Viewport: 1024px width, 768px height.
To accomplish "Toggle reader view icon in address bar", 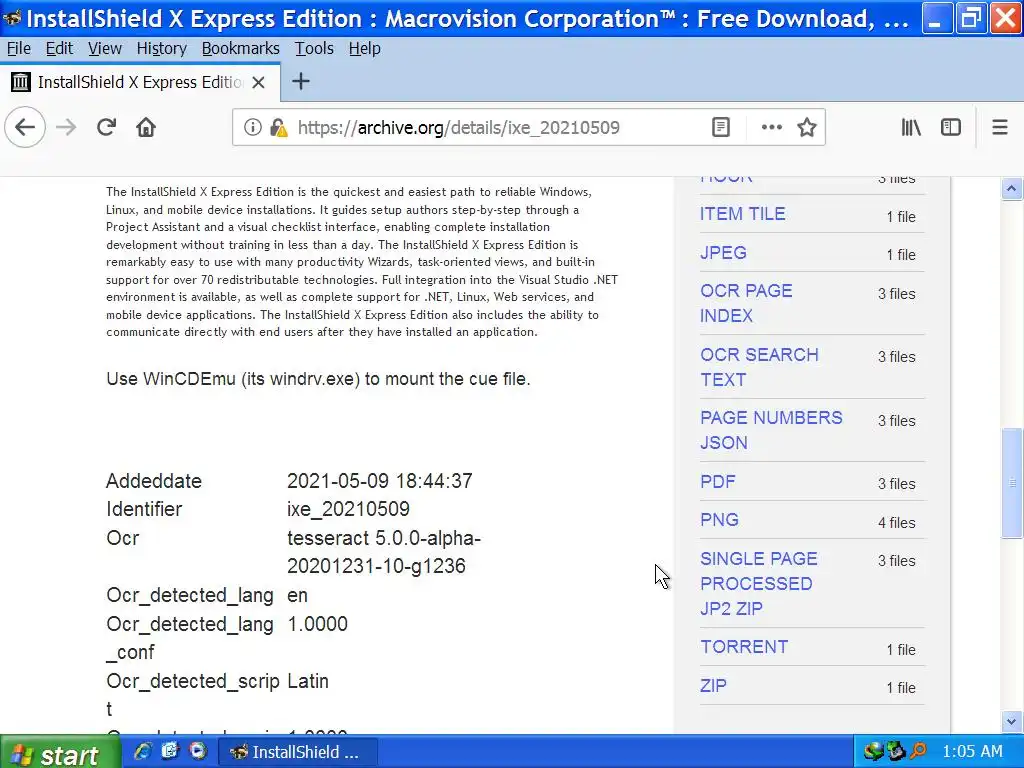I will 720,127.
